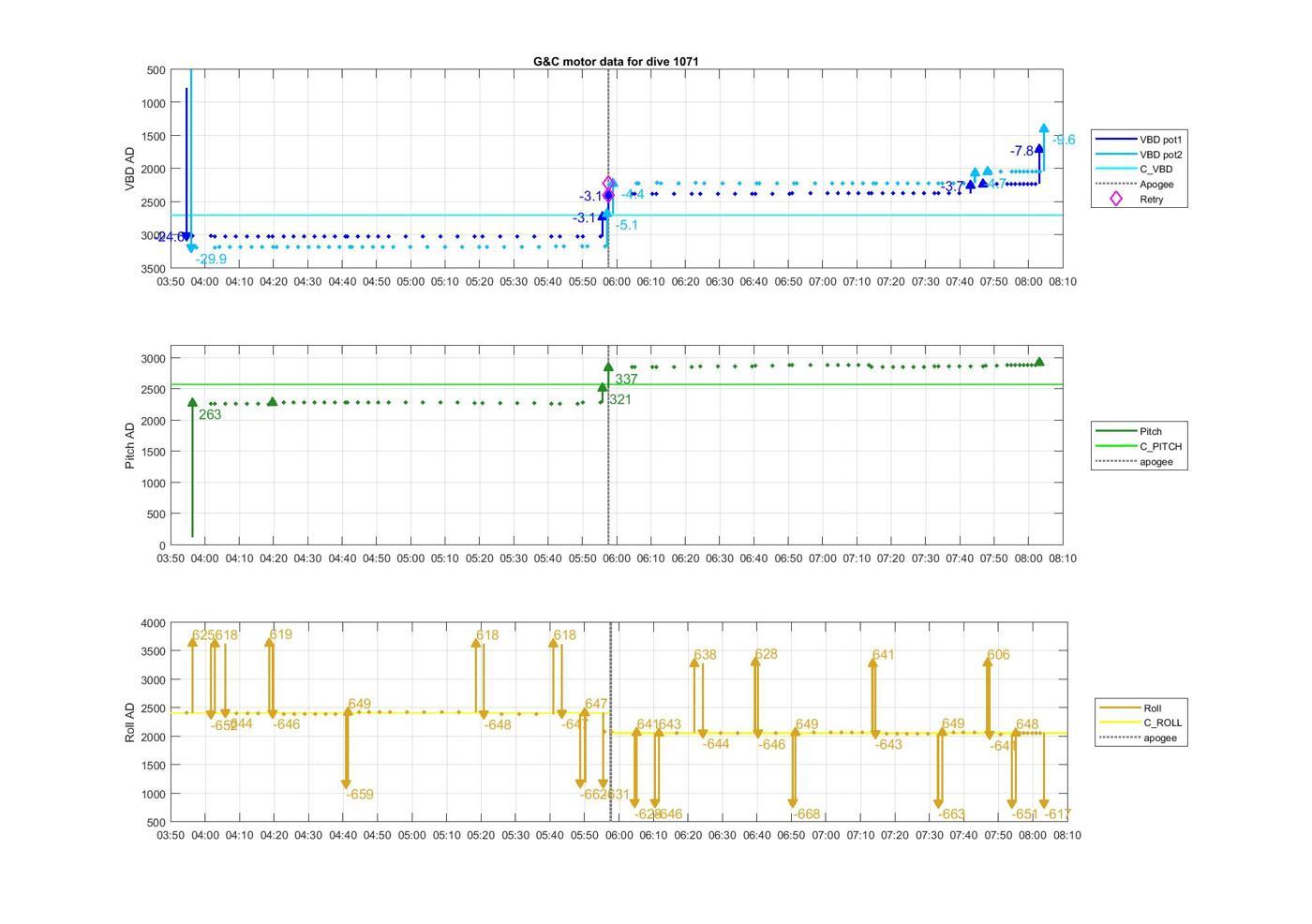Click the green pitch triangle marker at 04:20

[273, 401]
